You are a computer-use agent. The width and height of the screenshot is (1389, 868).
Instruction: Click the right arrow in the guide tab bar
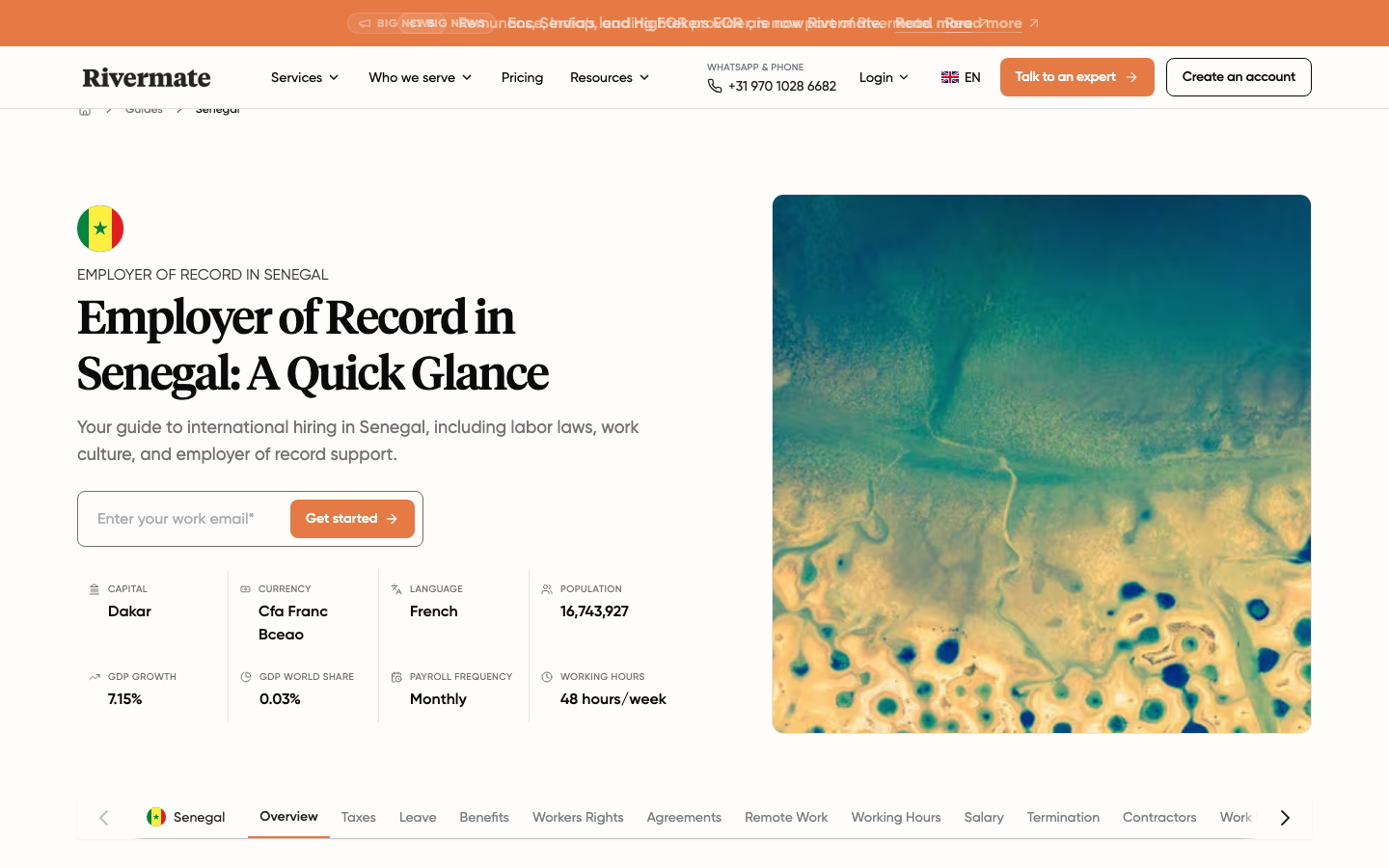[x=1285, y=818]
